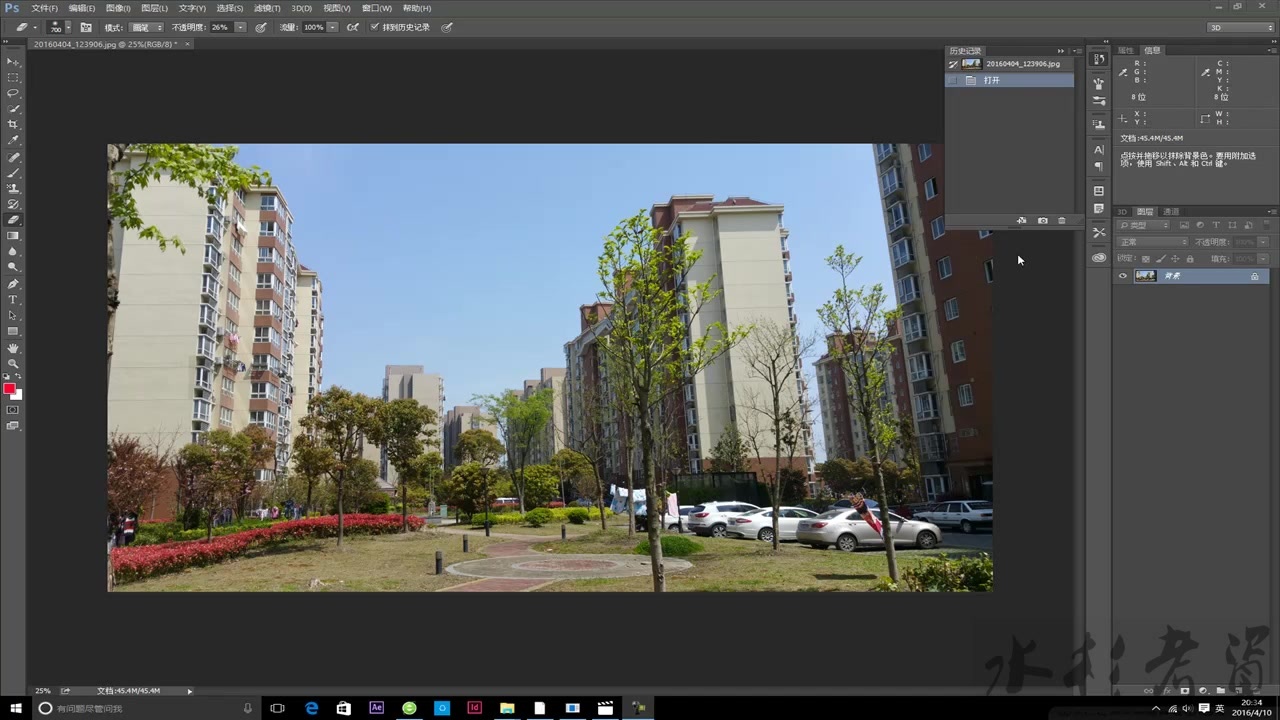Select the Quick Selection tool
The height and width of the screenshot is (720, 1280).
point(13,109)
